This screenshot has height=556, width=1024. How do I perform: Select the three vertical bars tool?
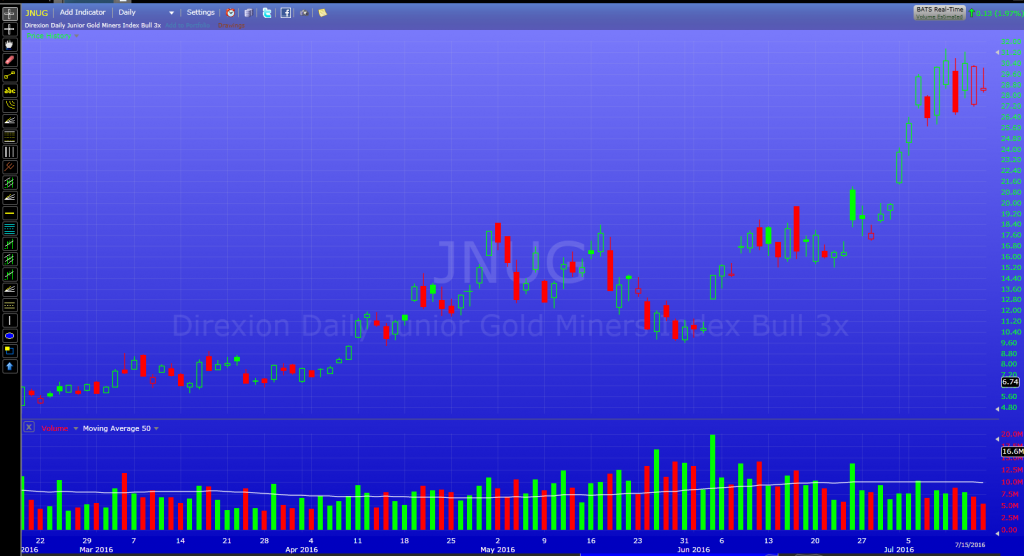click(9, 152)
